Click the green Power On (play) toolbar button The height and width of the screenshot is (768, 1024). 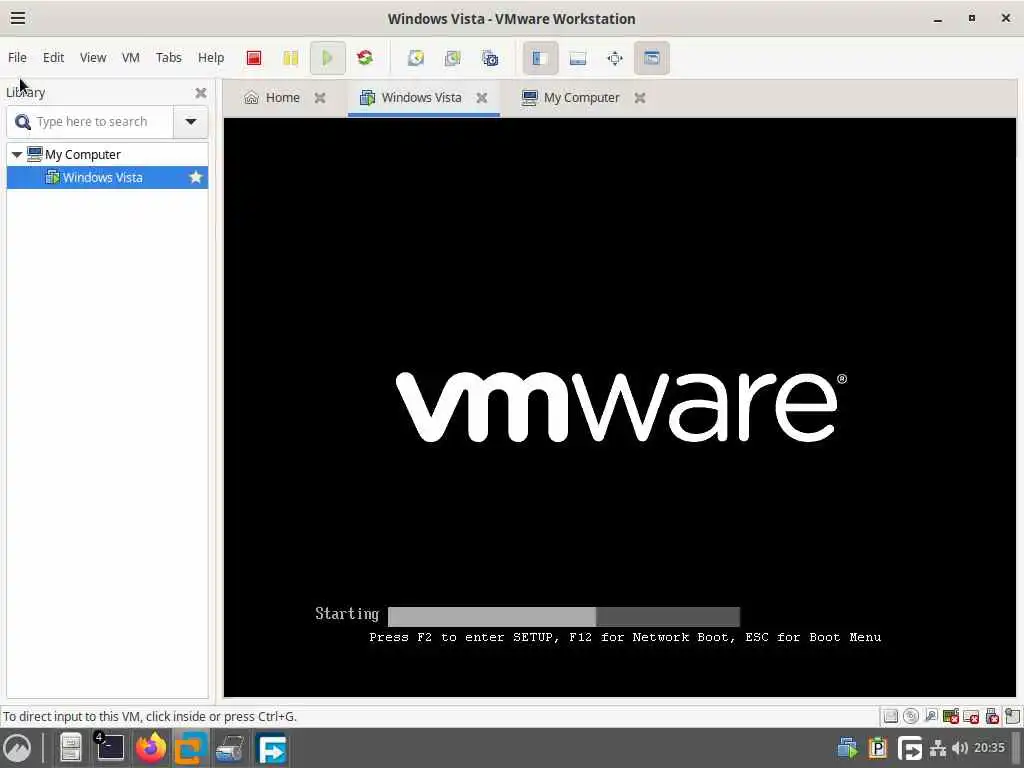tap(327, 58)
